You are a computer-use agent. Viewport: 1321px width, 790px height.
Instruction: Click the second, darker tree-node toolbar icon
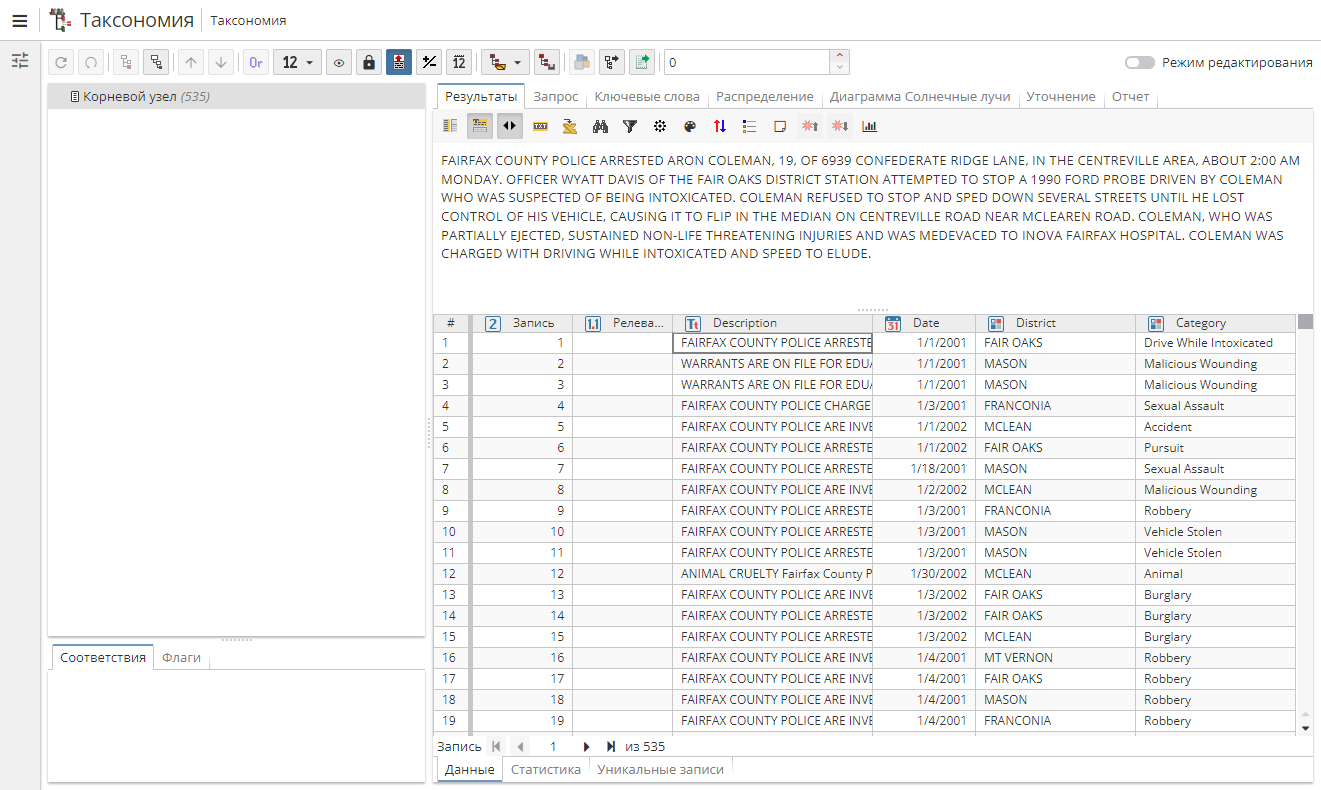tap(156, 62)
